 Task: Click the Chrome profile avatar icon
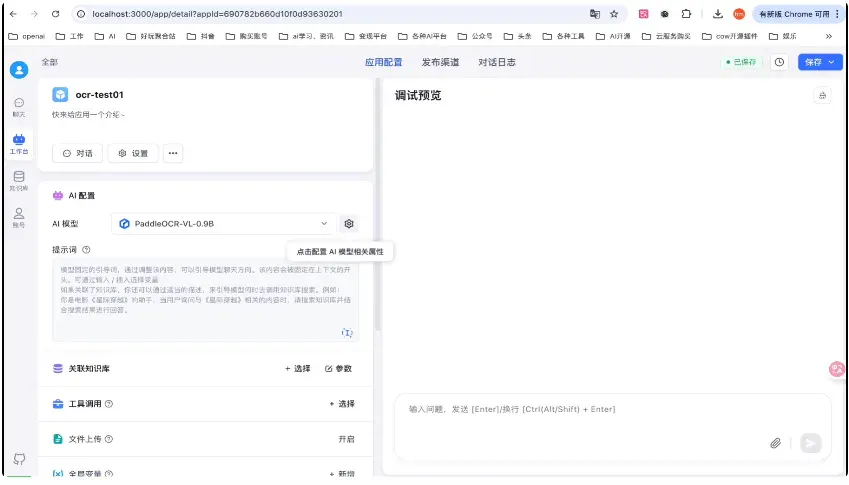click(739, 14)
